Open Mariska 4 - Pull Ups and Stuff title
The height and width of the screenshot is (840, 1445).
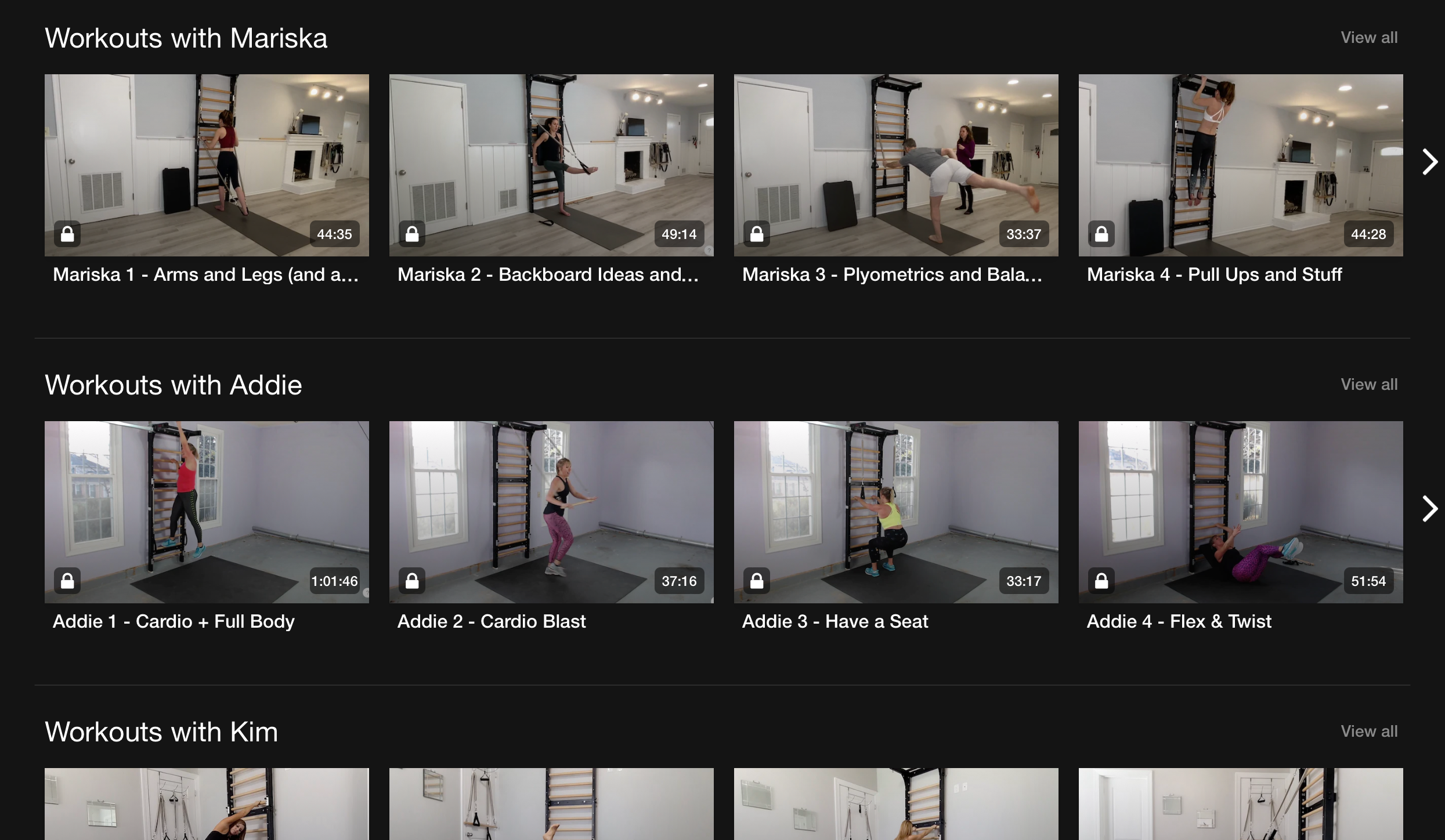point(1214,274)
